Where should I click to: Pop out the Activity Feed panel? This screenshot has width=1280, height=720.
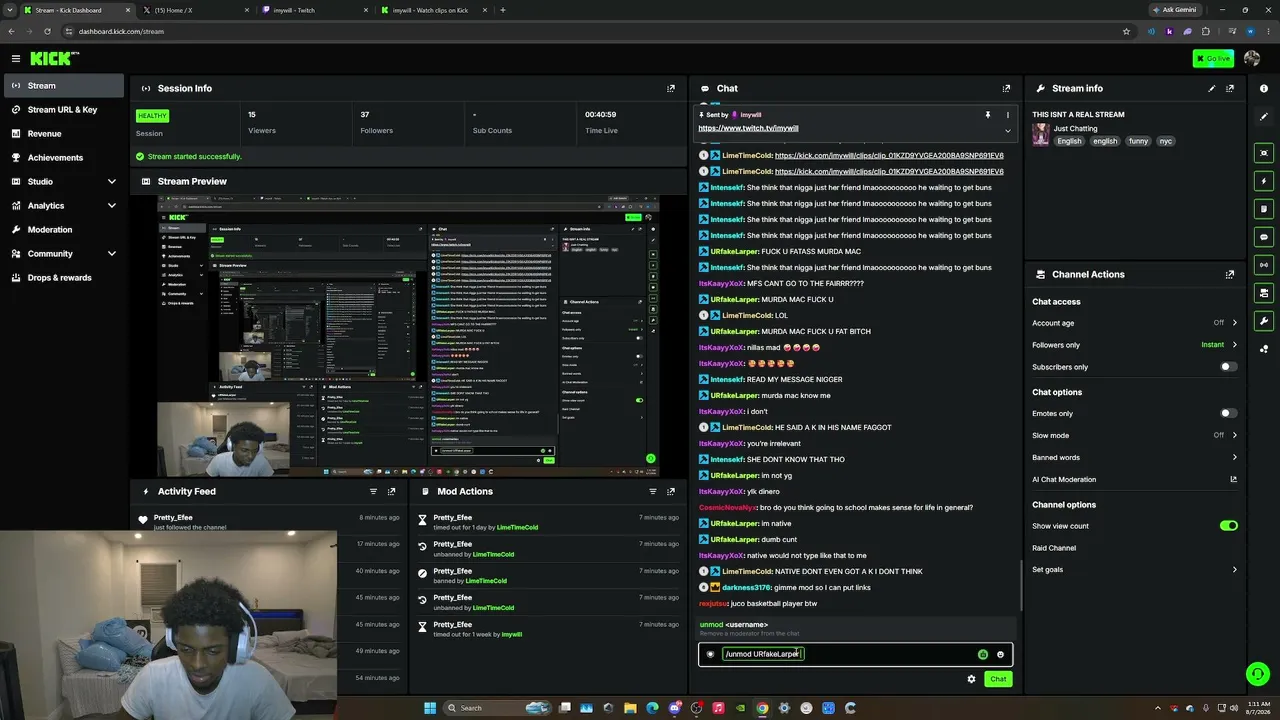click(392, 491)
